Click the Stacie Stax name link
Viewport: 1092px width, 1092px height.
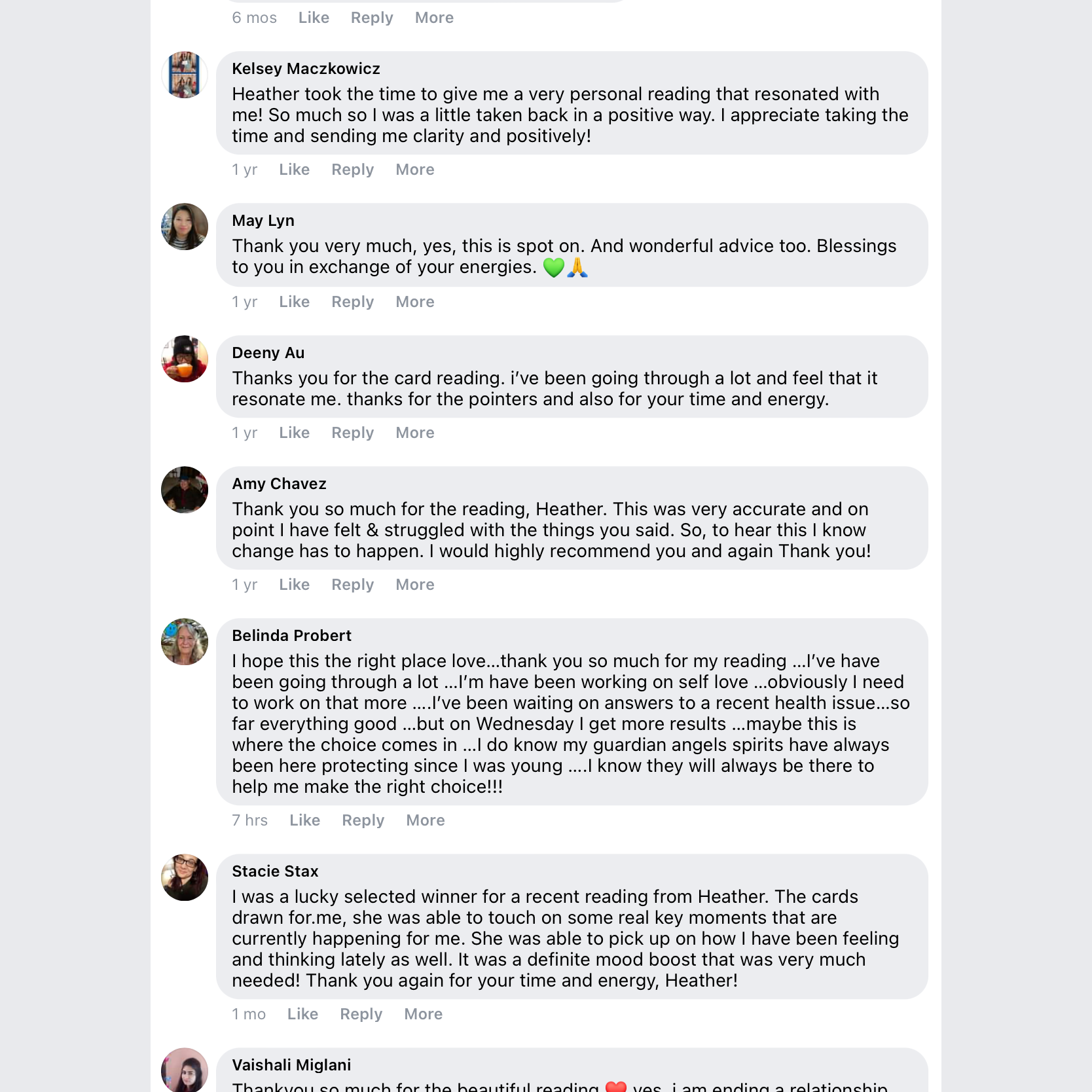pos(275,871)
